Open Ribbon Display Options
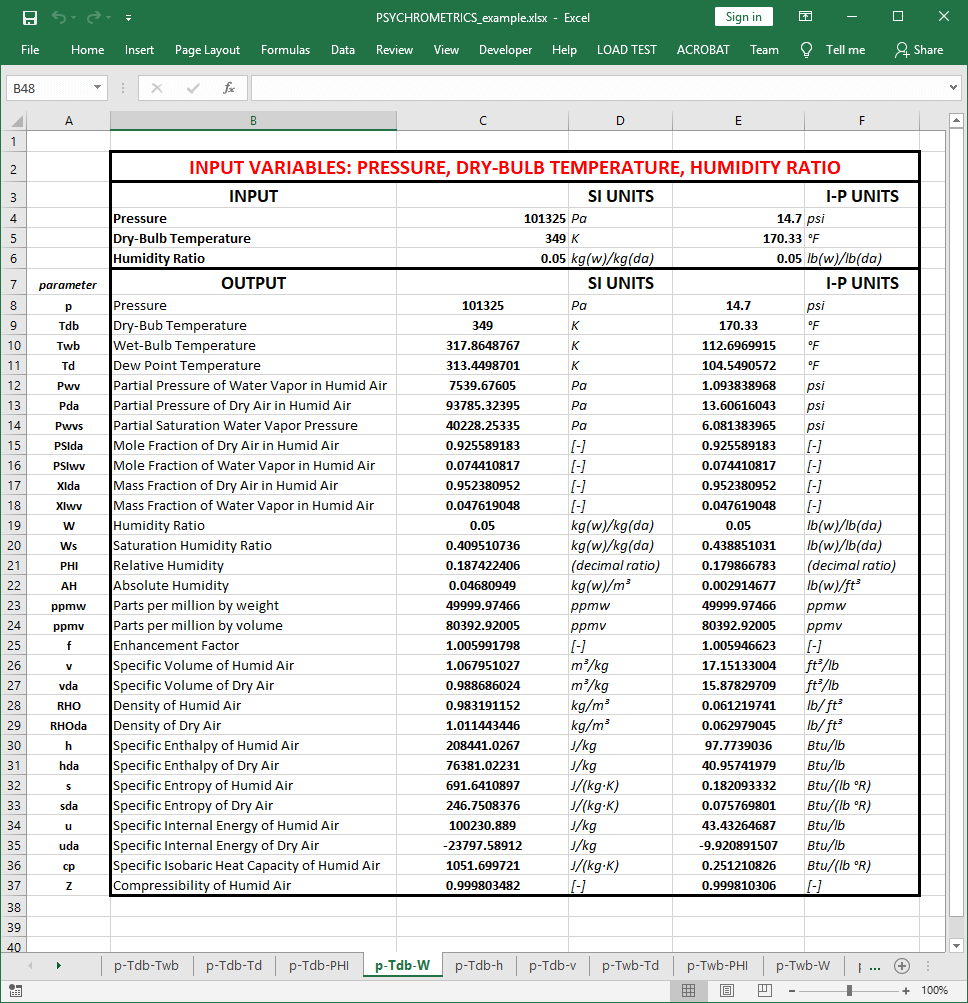Screen dimensions: 968x1003 point(807,17)
